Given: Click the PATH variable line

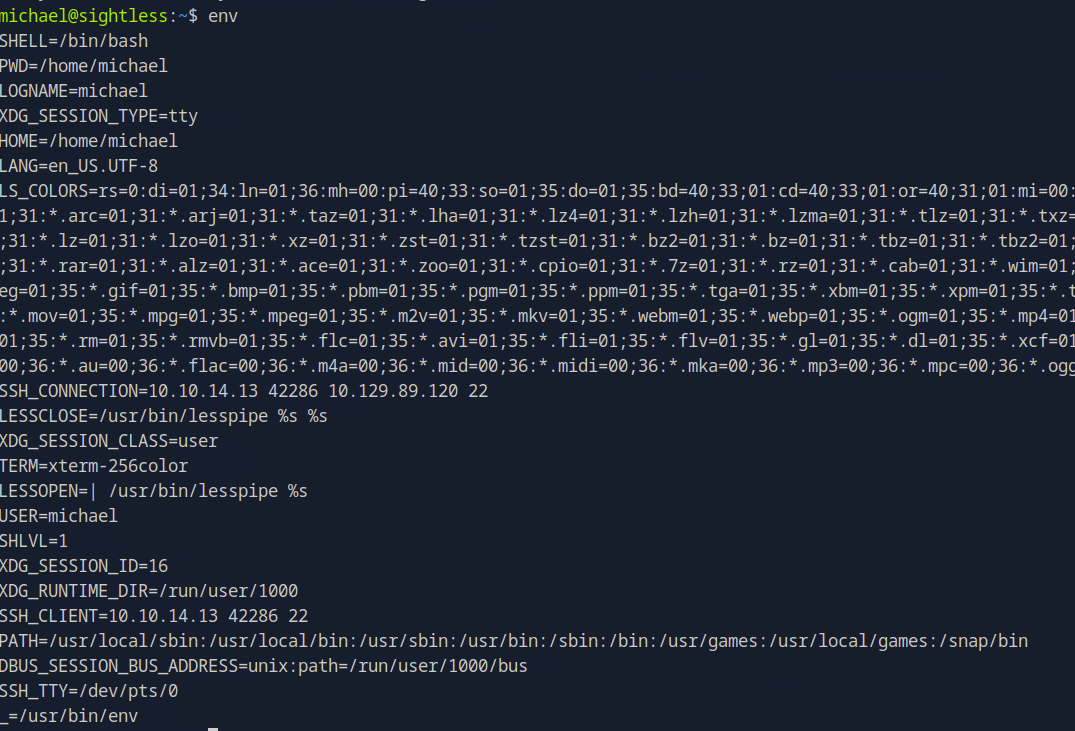Looking at the screenshot, I should click(x=514, y=641).
